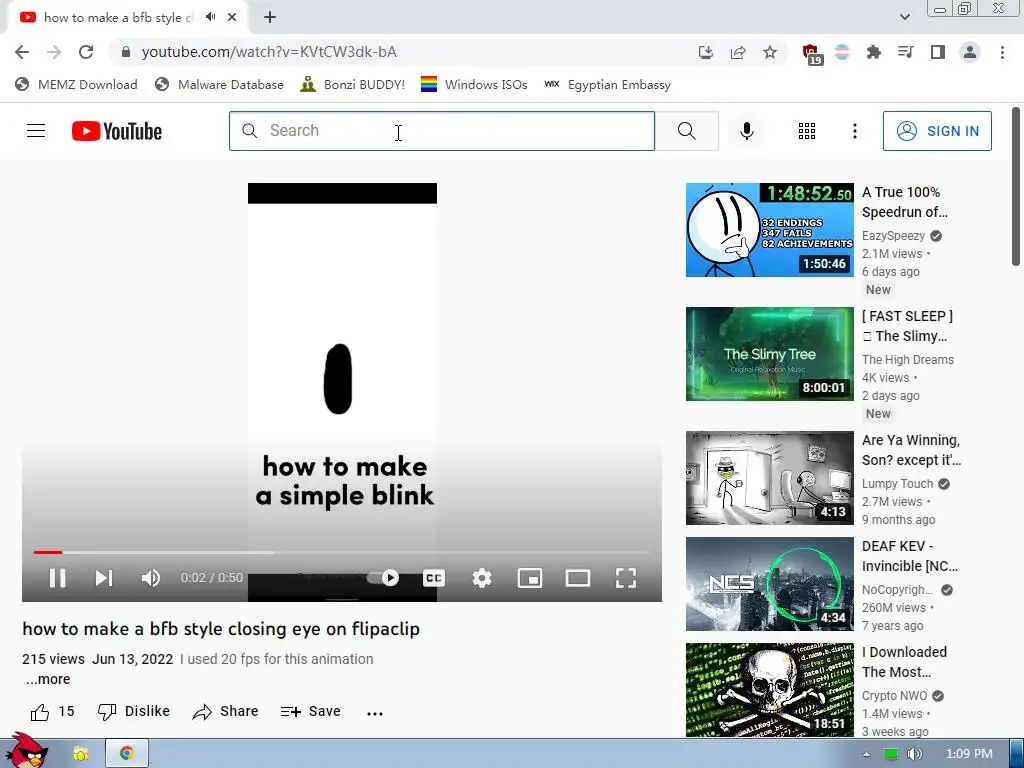The image size is (1024, 768).
Task: Mute the video volume
Action: pyautogui.click(x=150, y=578)
